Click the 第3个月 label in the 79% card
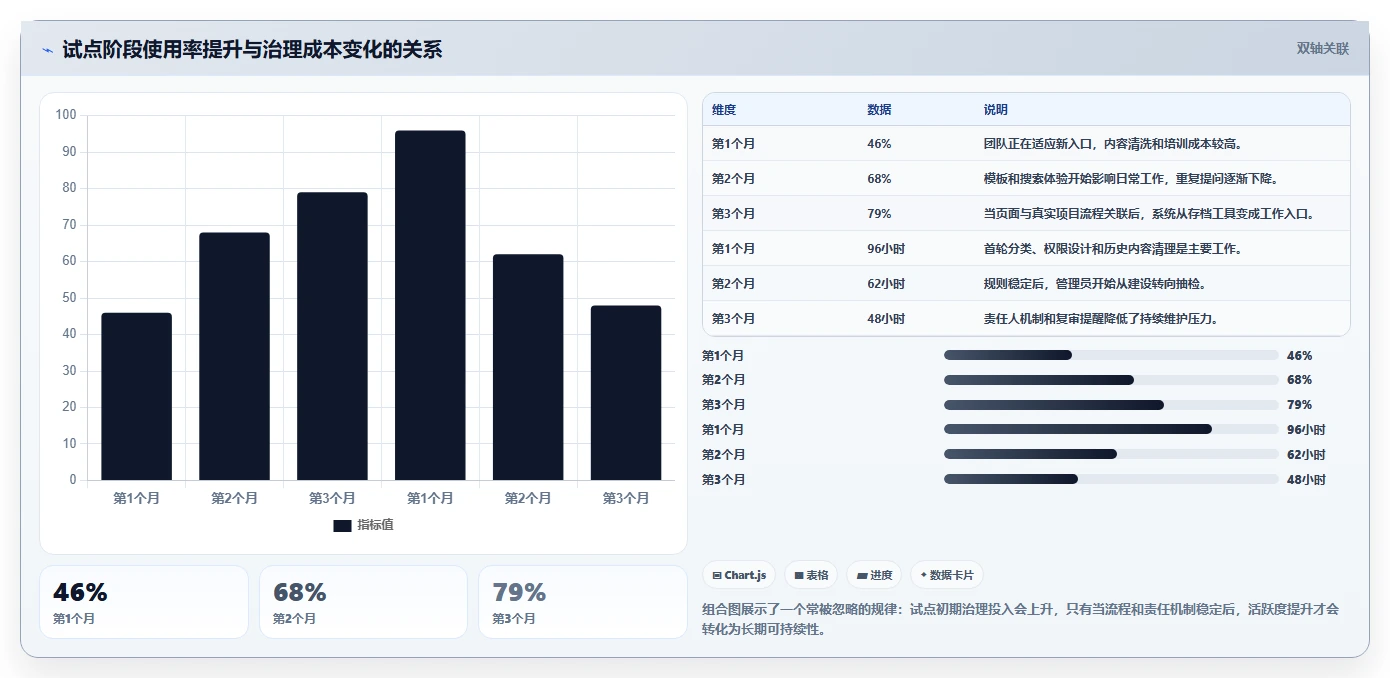Screen dimensions: 1390x678 click(x=514, y=619)
